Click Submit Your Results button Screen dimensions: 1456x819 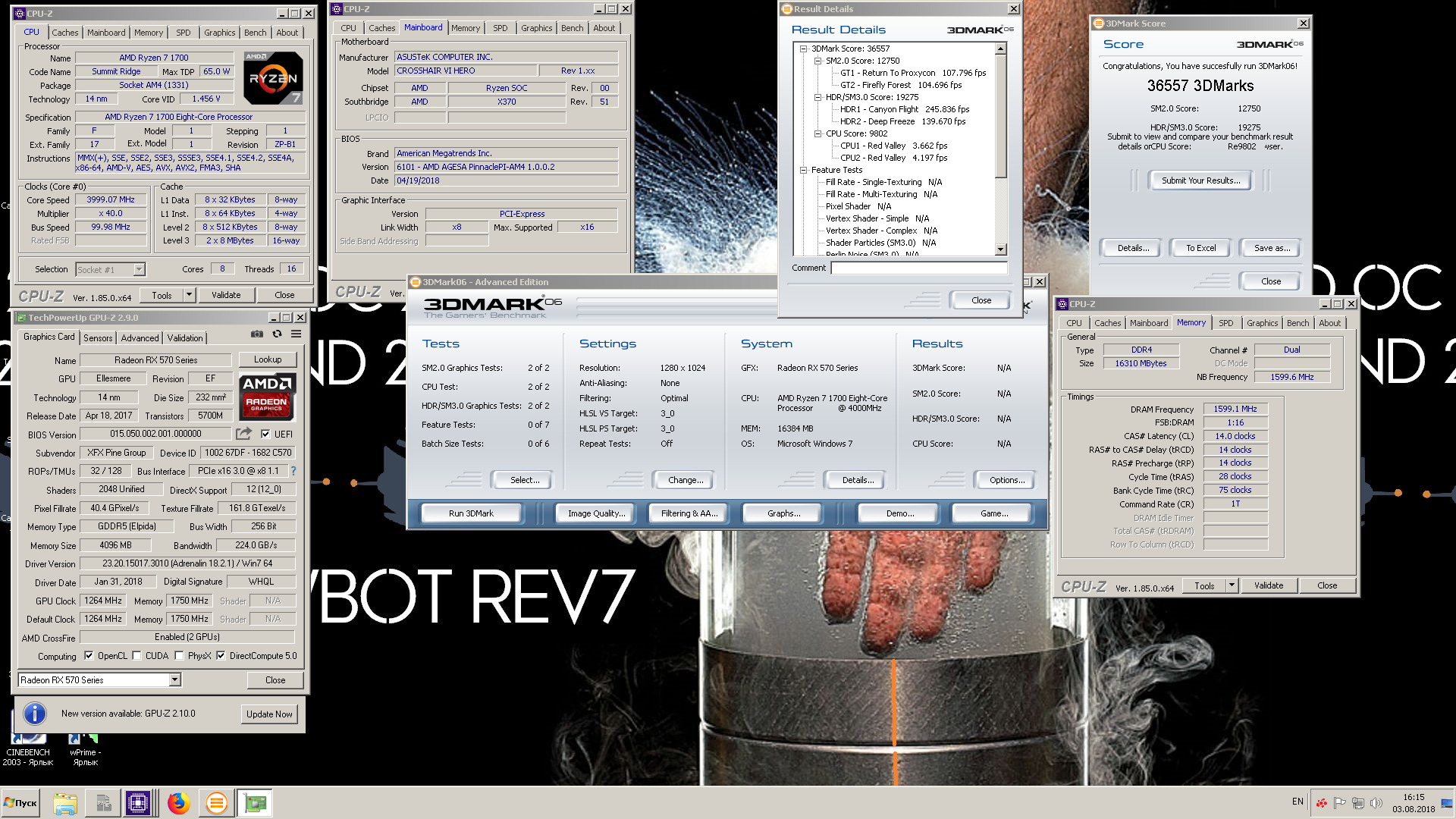[x=1200, y=180]
